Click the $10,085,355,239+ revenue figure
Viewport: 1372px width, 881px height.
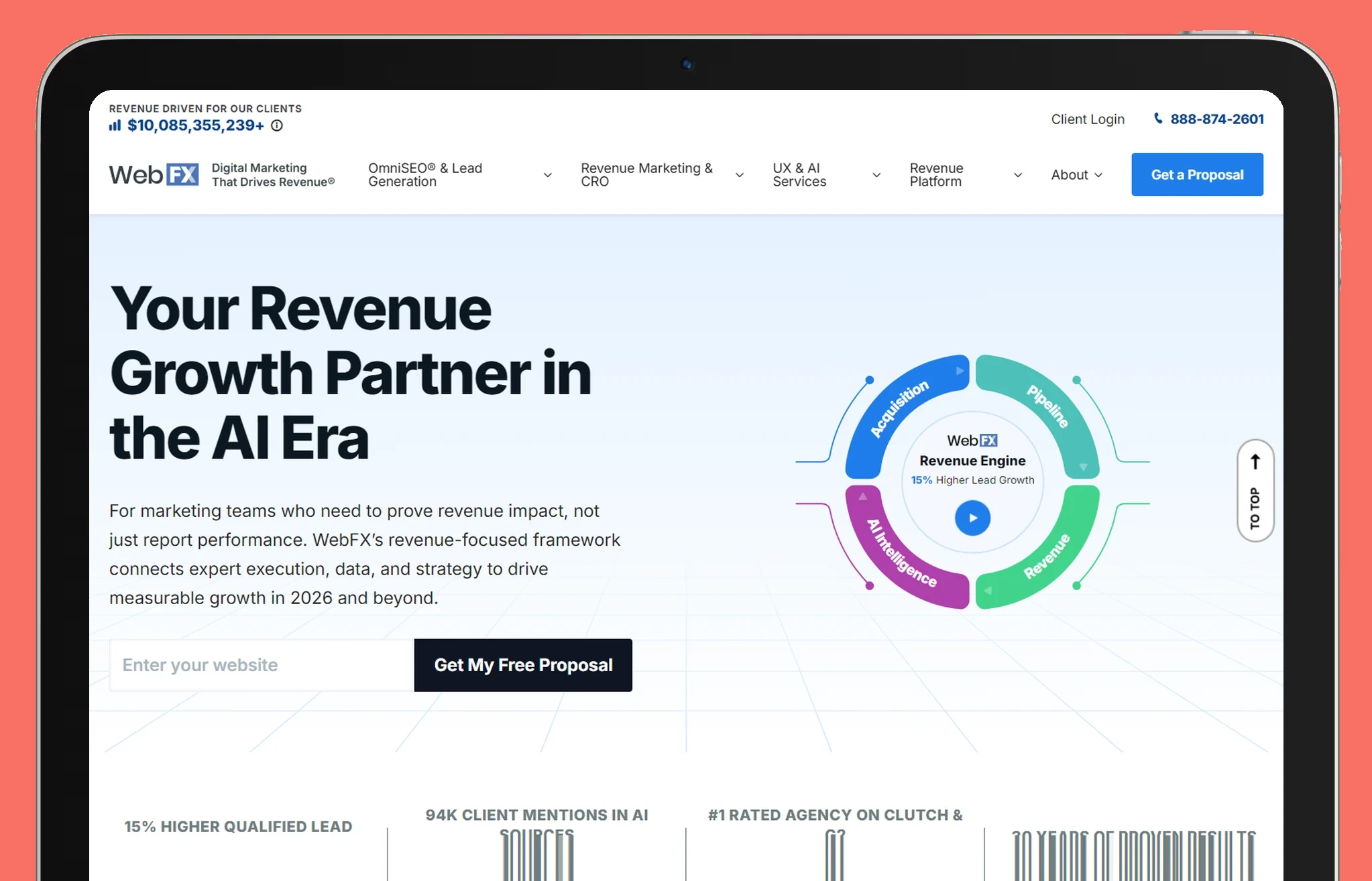point(196,125)
